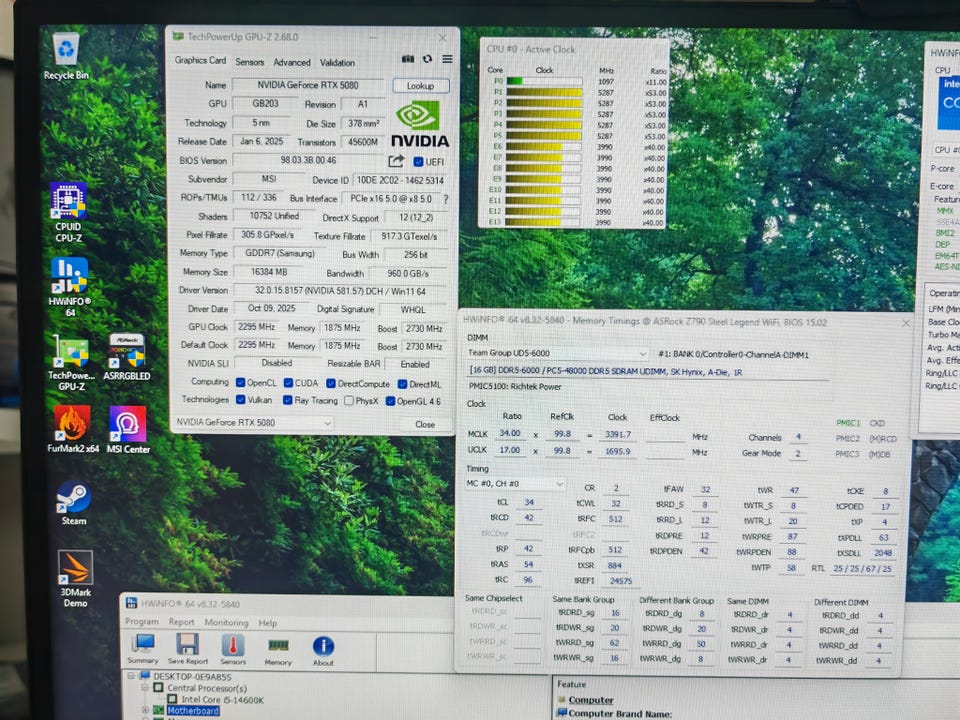
Task: Open GPU selector dropdown NVIDIA GeForce RTX 5080
Action: click(x=254, y=422)
